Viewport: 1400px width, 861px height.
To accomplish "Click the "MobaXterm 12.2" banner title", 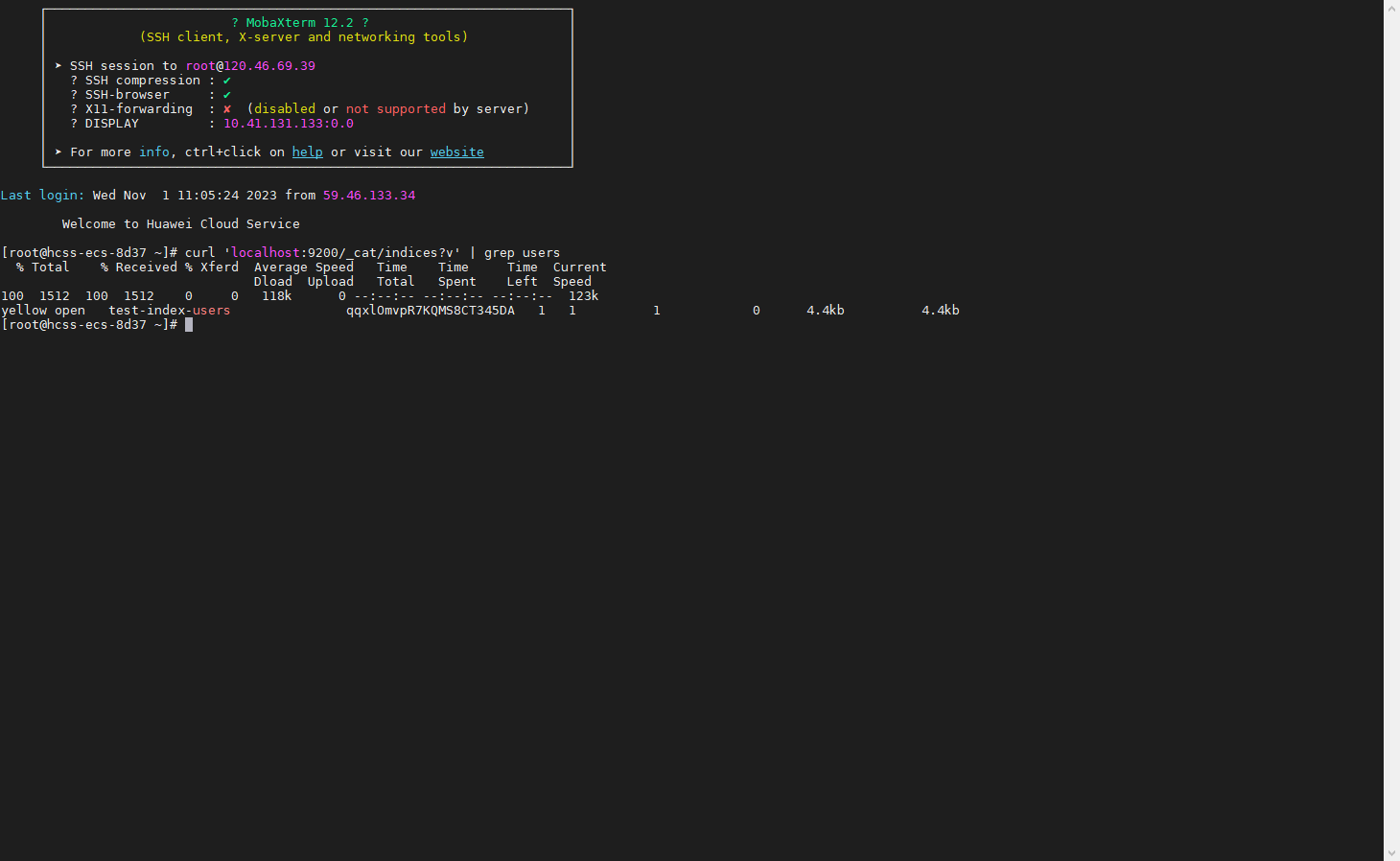I will coord(300,23).
